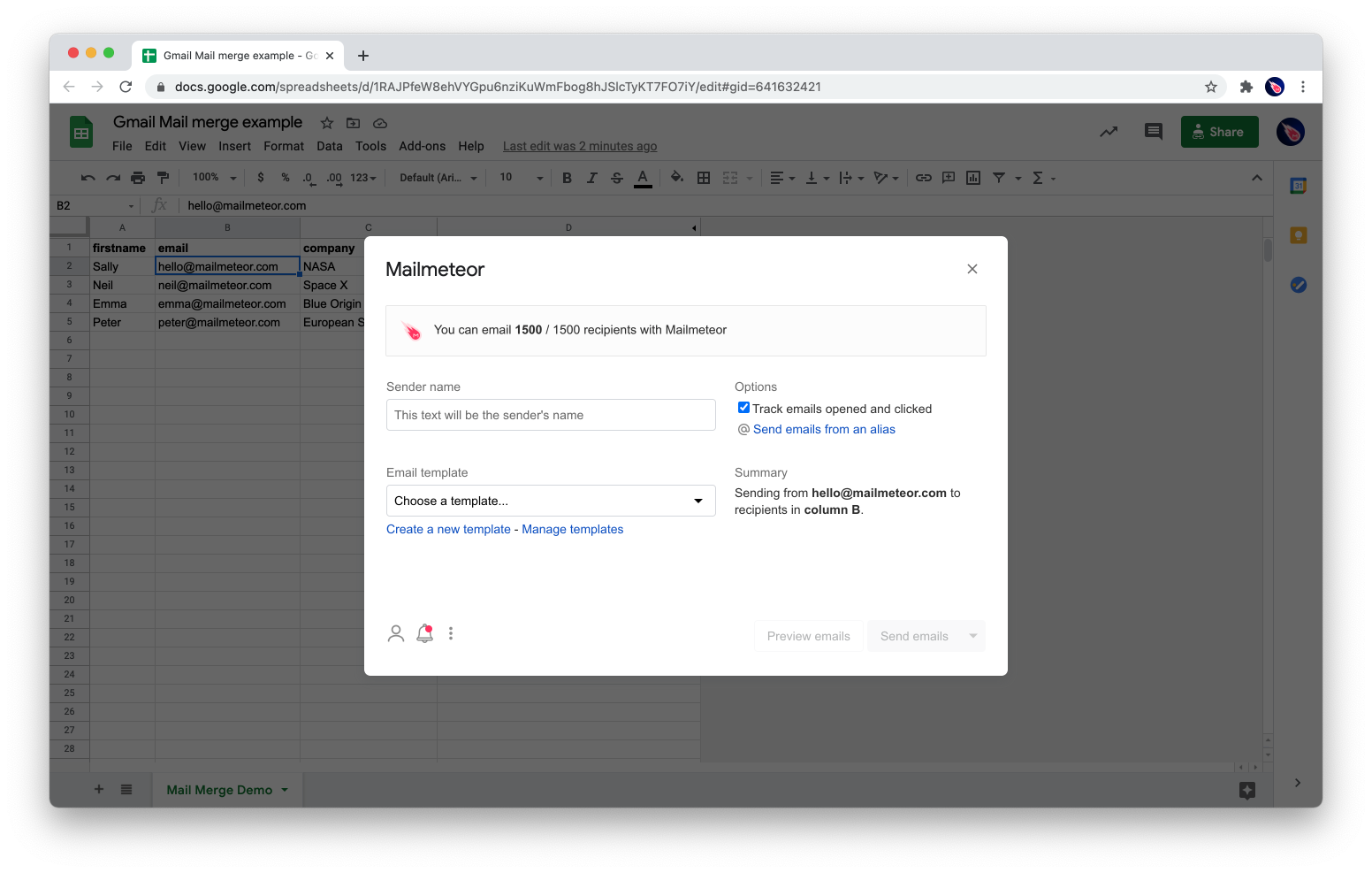
Task: Click the green Share button
Action: point(1220,132)
